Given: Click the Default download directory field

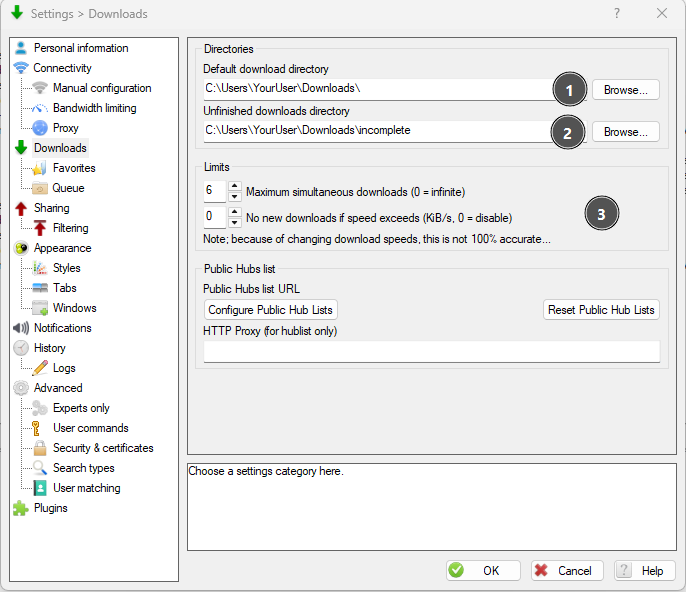Looking at the screenshot, I should click(395, 90).
